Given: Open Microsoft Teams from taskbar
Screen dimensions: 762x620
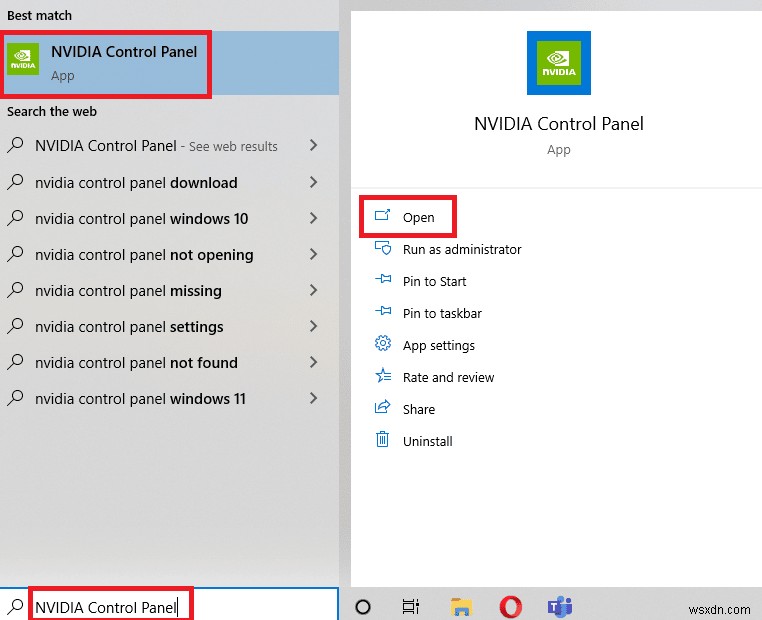Looking at the screenshot, I should click(560, 606).
